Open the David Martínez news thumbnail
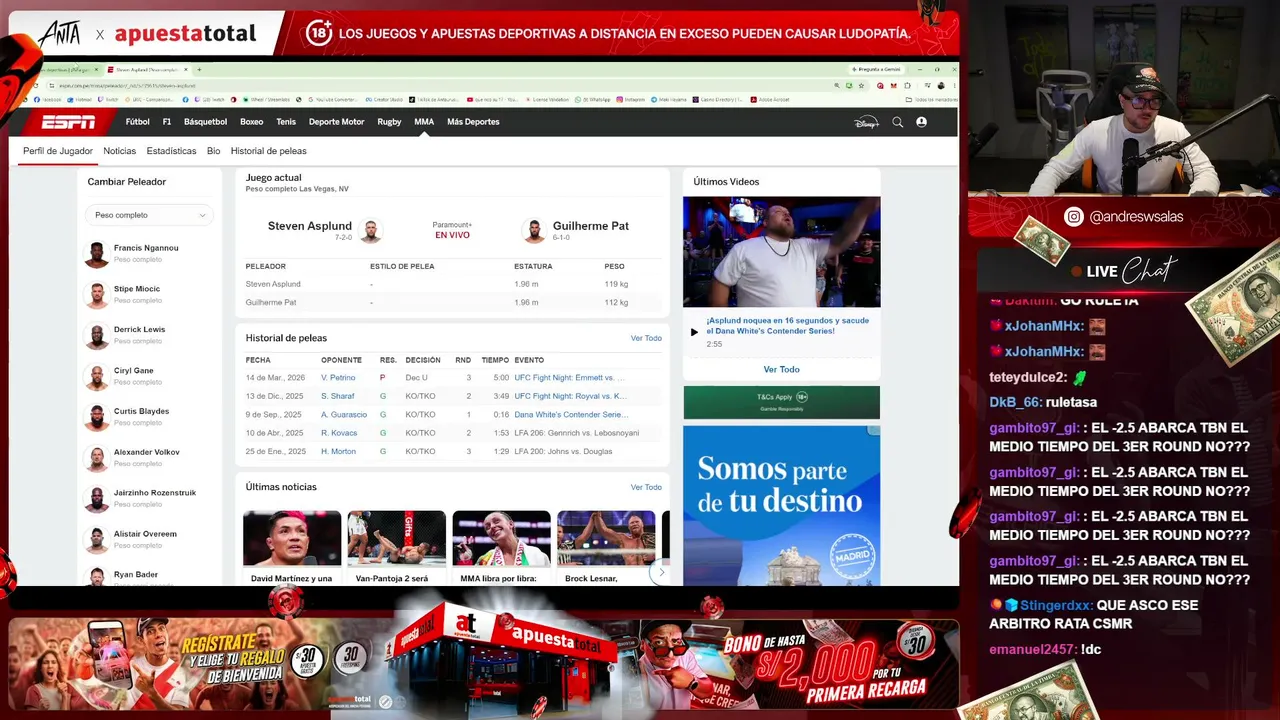This screenshot has width=1280, height=720. coord(292,538)
